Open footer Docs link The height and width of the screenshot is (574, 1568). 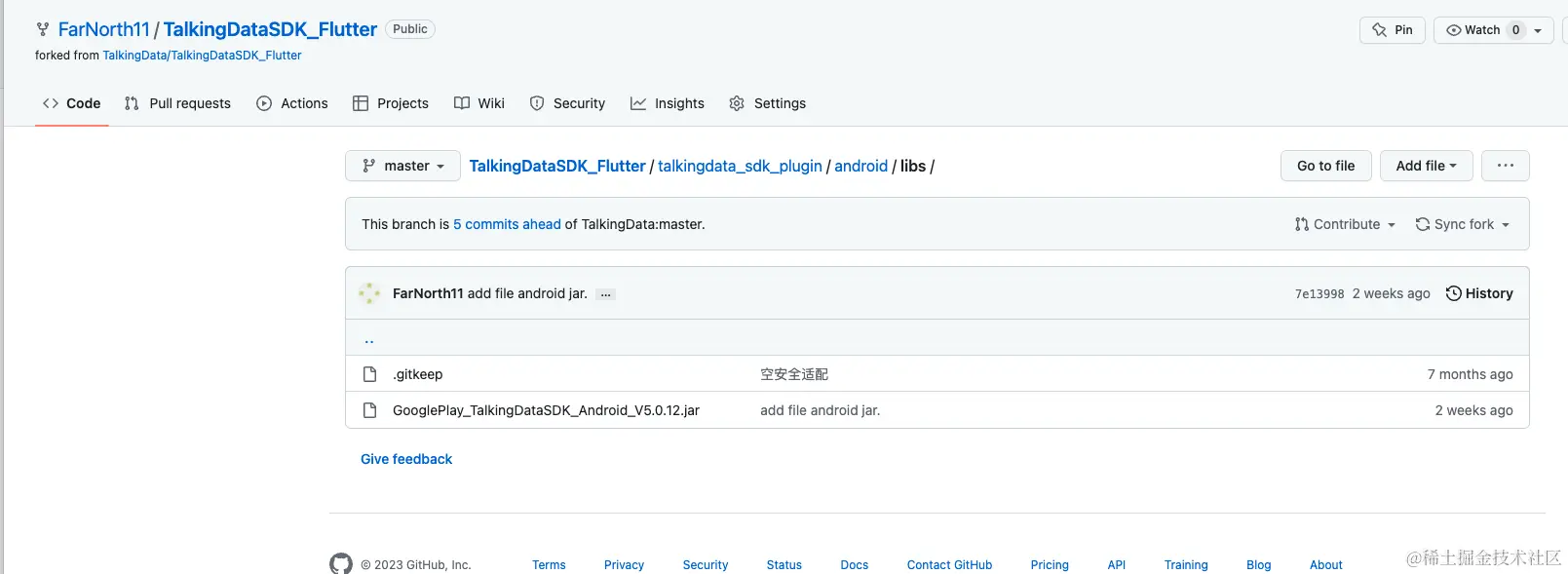[855, 564]
